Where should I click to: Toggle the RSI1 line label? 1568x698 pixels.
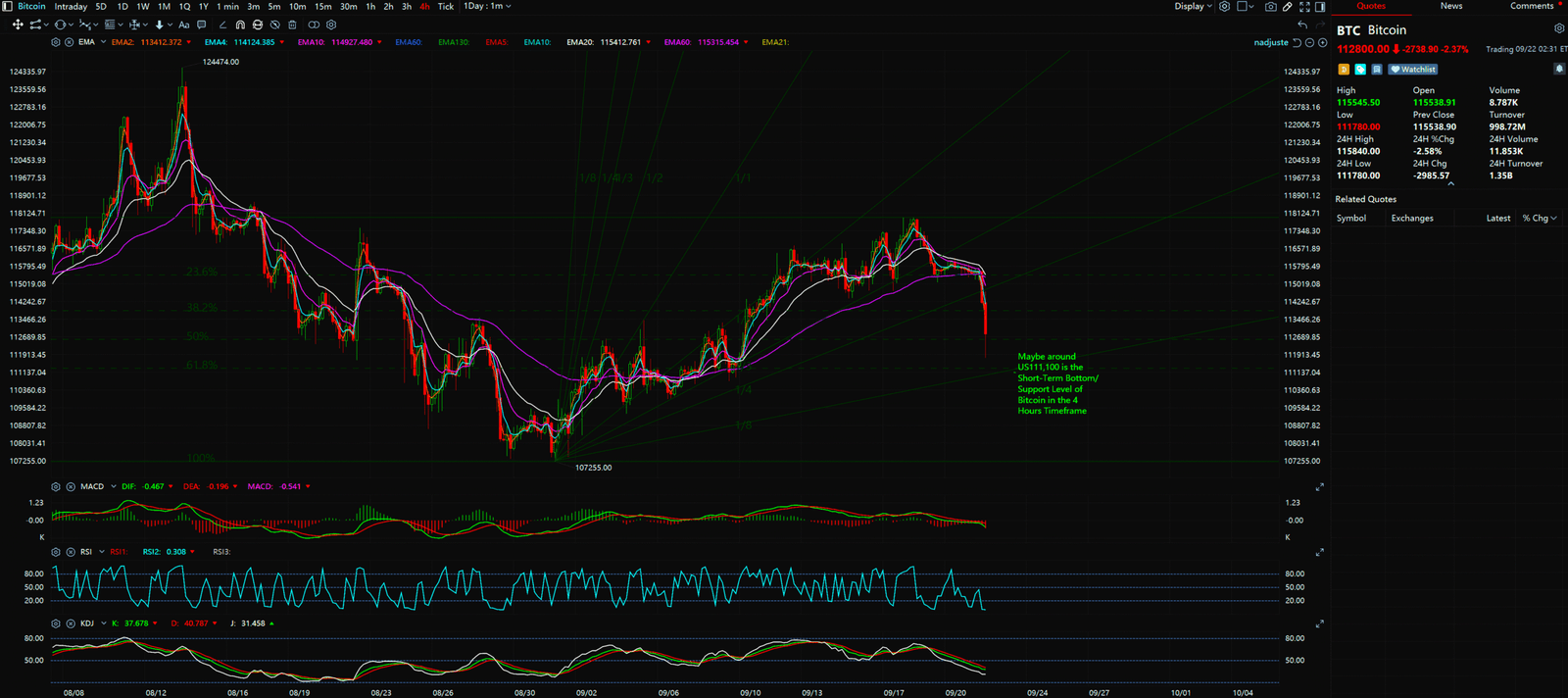pyautogui.click(x=119, y=552)
